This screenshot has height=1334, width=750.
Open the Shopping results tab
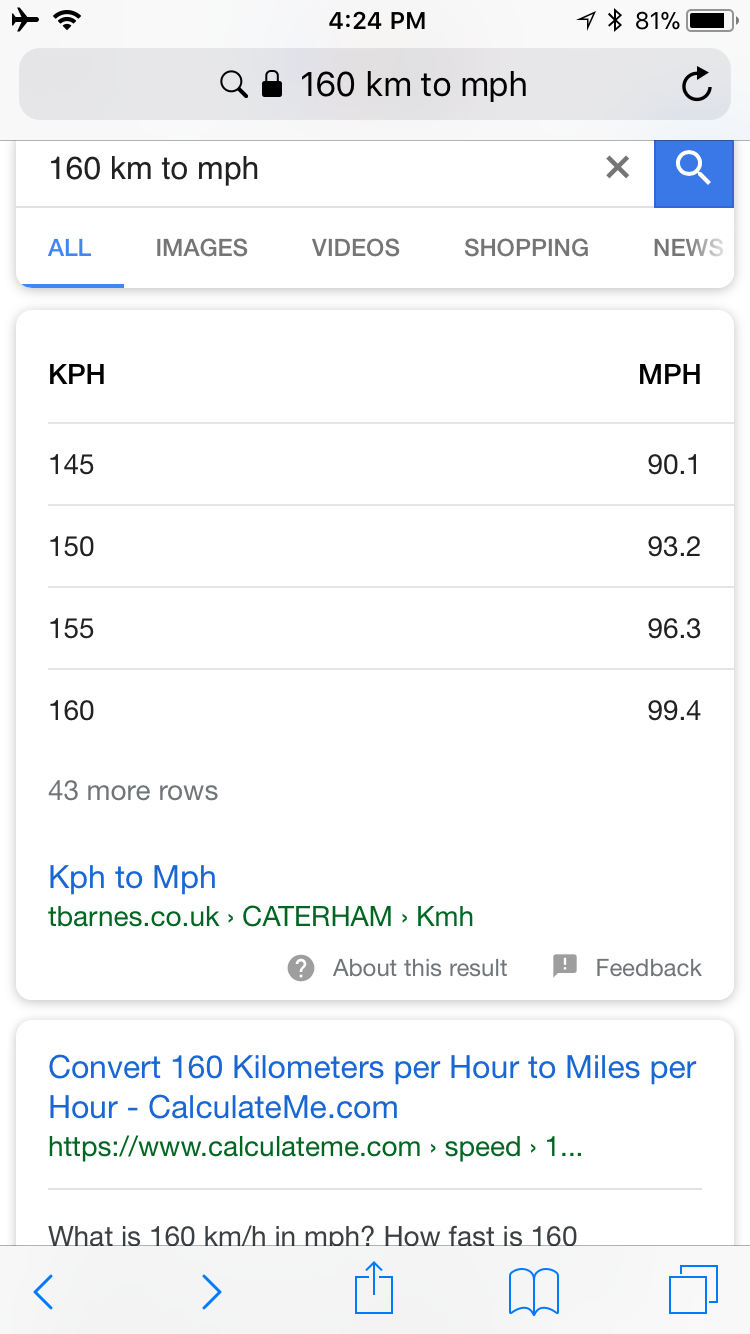click(x=526, y=248)
